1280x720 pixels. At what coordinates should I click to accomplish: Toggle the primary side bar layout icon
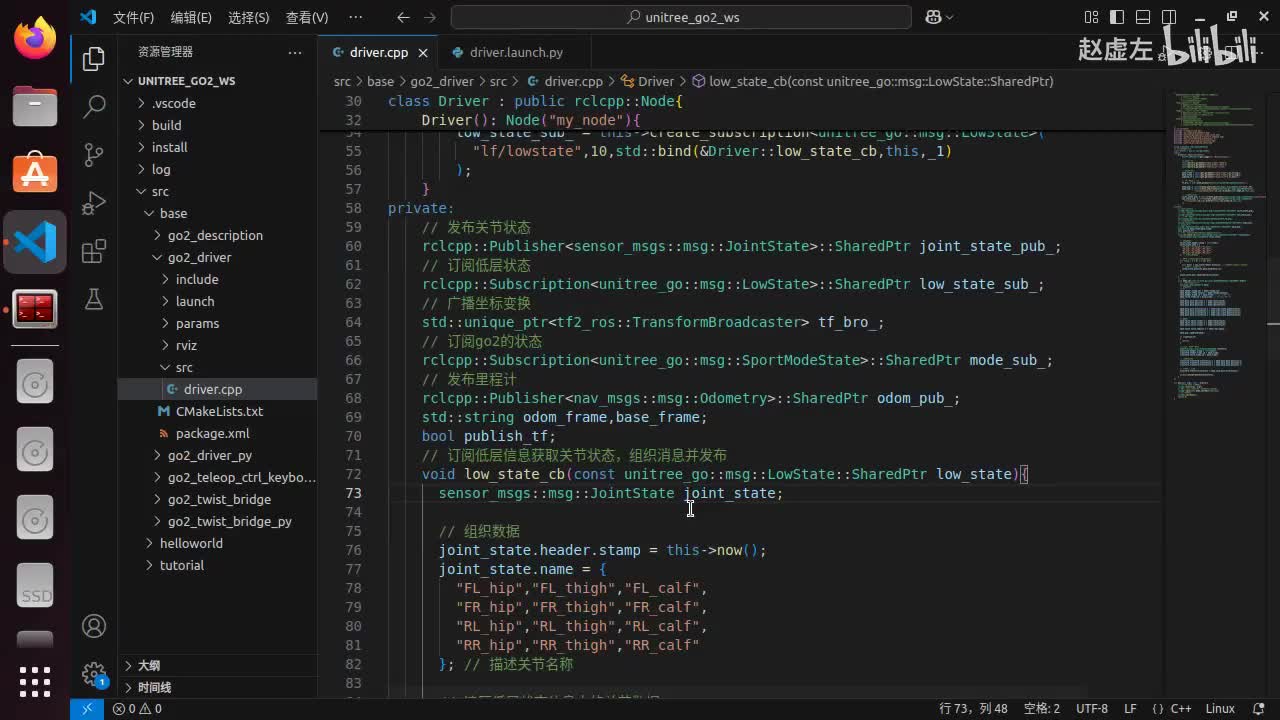click(x=1117, y=17)
